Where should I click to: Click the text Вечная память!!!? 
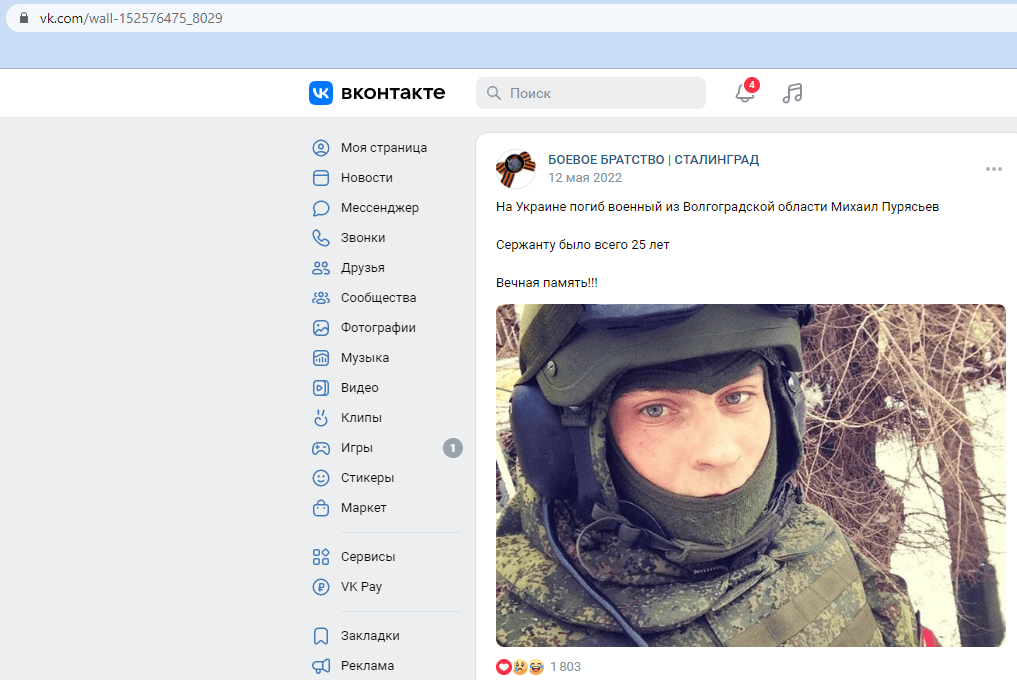click(x=547, y=282)
